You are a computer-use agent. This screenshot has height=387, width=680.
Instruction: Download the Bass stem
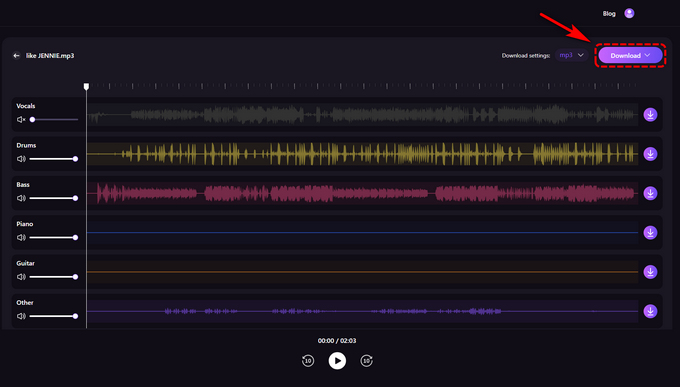tap(650, 193)
